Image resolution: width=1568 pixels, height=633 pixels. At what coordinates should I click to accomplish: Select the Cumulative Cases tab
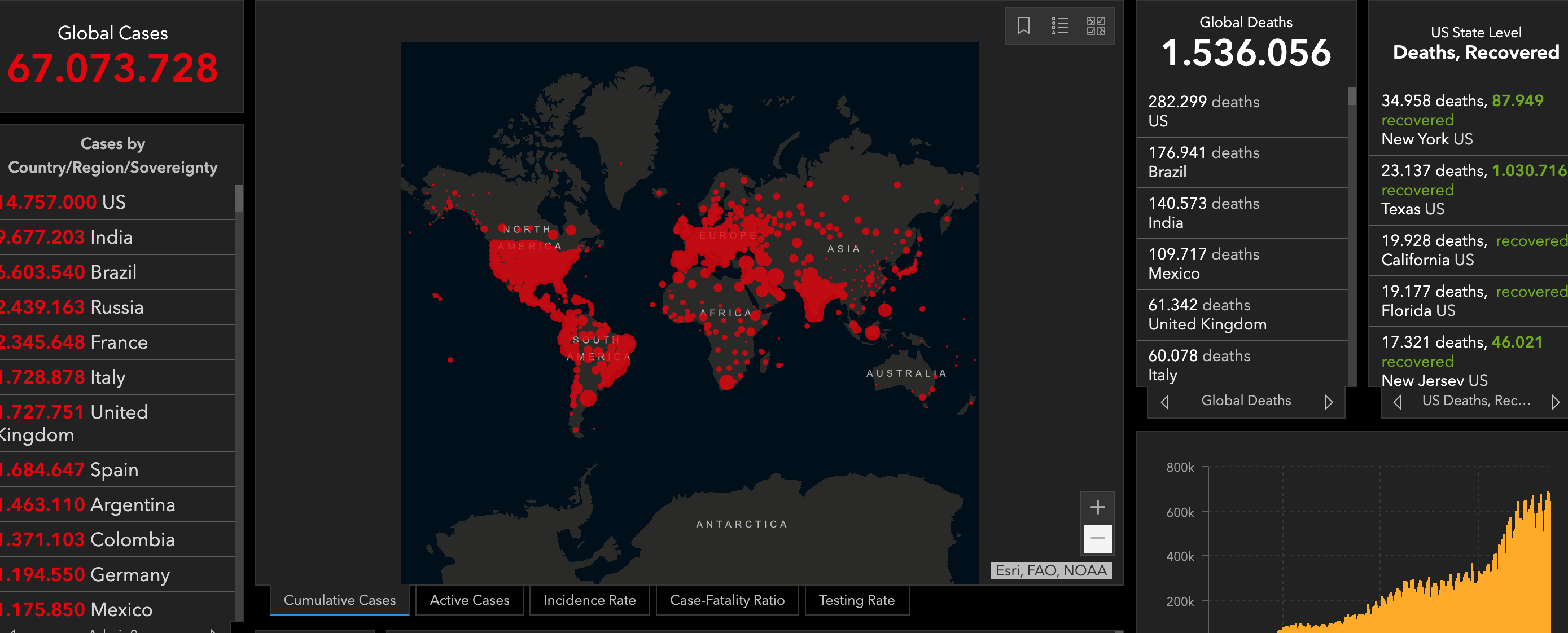click(x=340, y=600)
